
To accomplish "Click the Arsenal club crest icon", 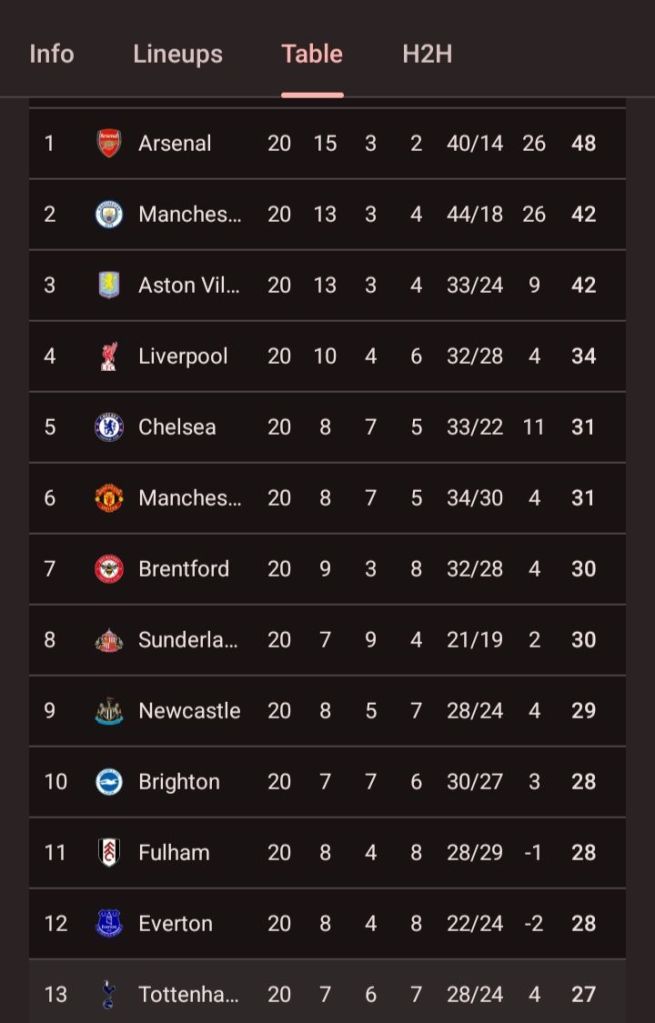I will pyautogui.click(x=109, y=143).
